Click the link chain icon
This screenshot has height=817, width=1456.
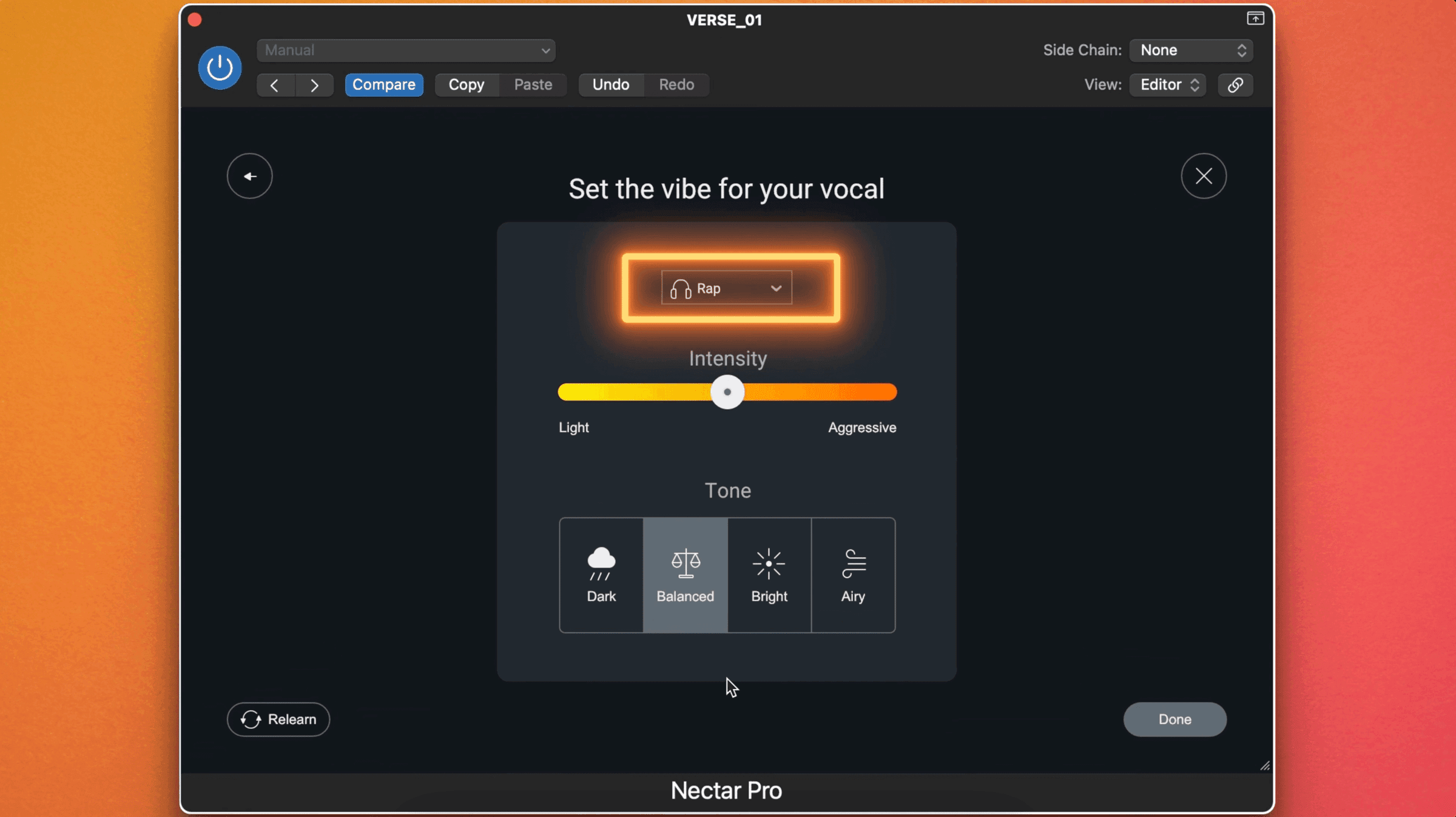pos(1236,84)
